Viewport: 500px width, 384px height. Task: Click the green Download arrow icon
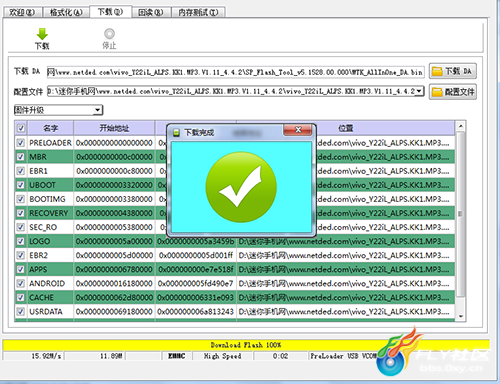point(42,34)
